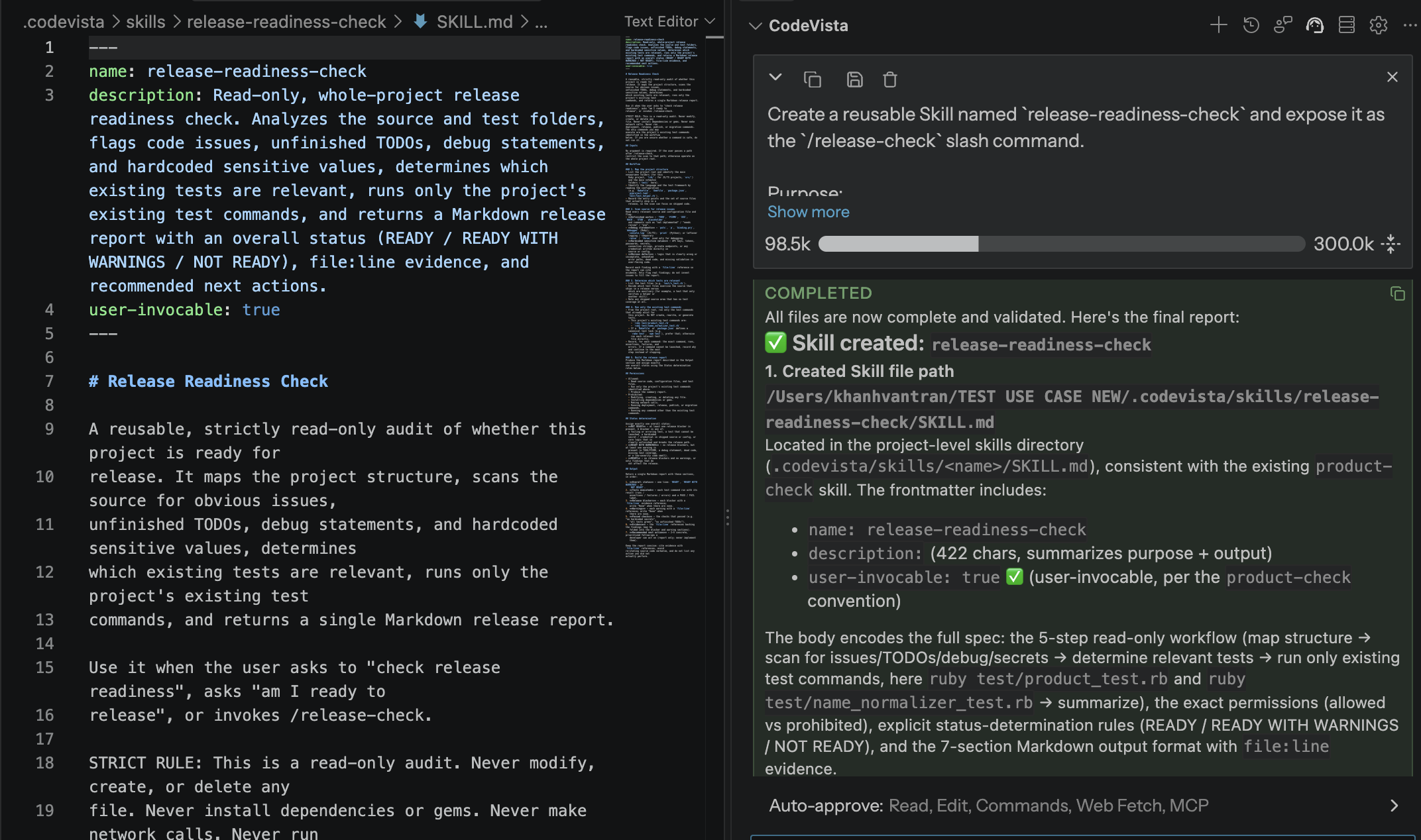Select the skills breadcrumb segment
1421x840 pixels.
coord(145,22)
